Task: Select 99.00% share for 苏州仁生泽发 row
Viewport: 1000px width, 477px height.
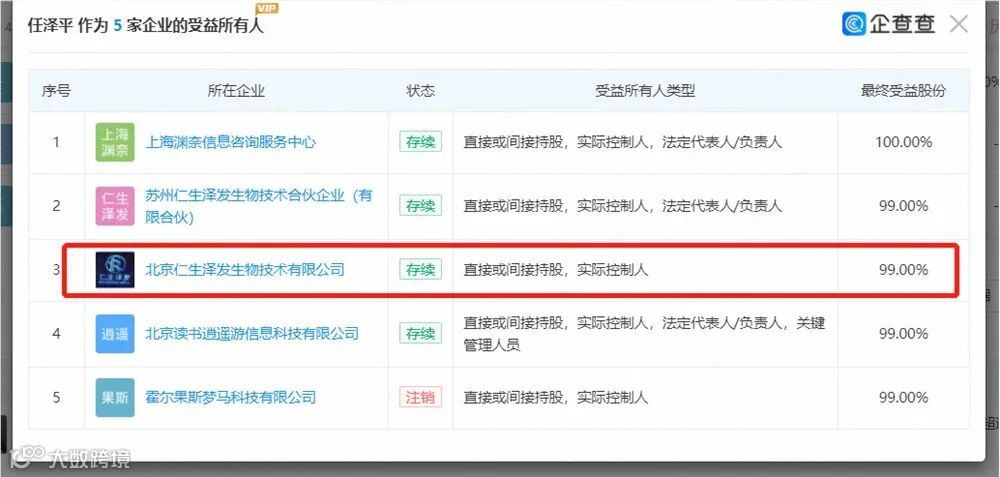Action: point(904,206)
